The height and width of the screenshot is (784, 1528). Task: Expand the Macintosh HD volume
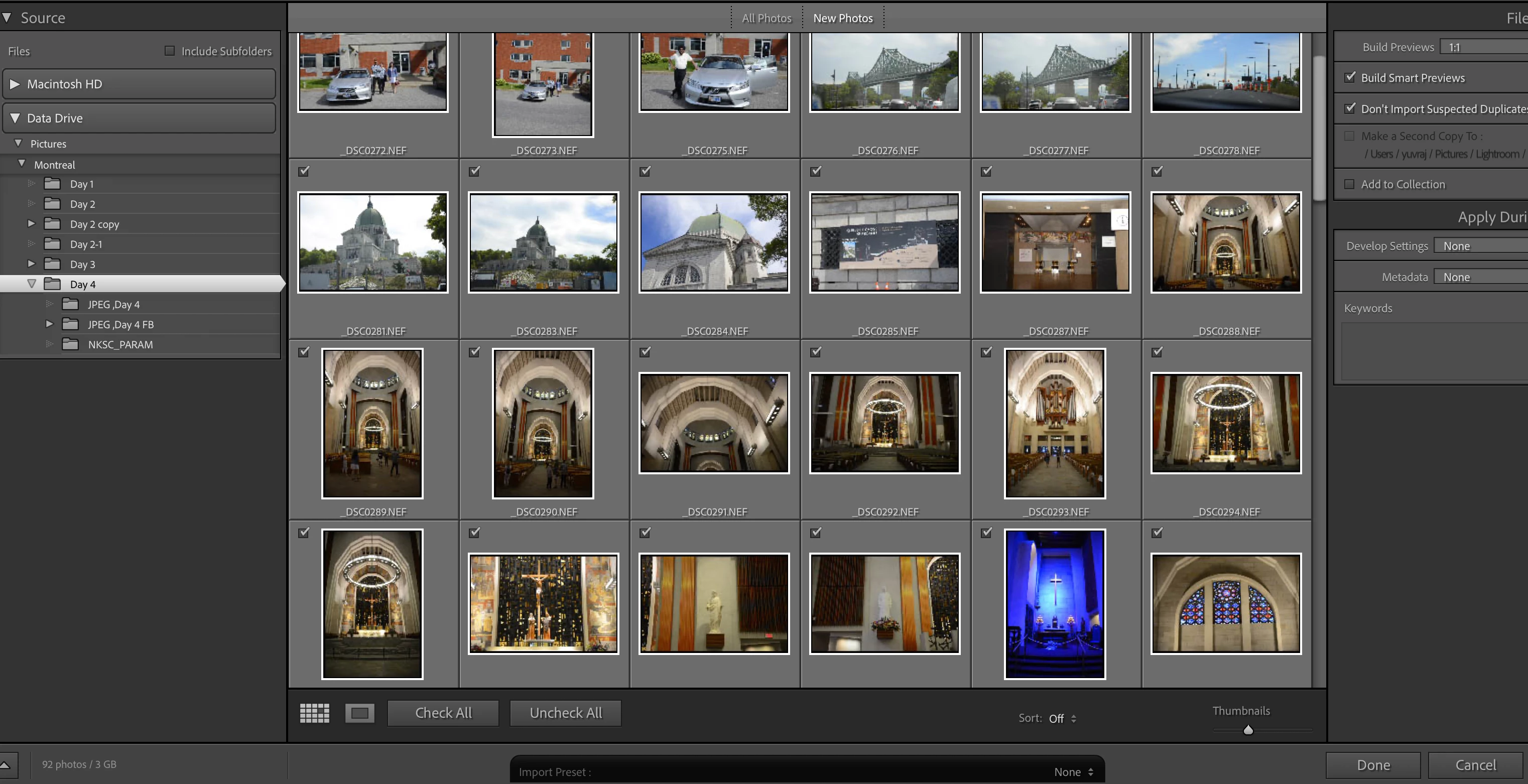click(x=16, y=84)
